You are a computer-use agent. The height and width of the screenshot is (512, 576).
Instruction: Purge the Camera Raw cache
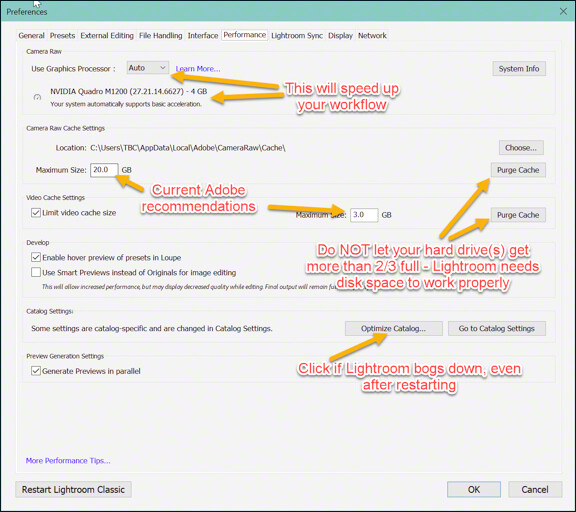click(518, 170)
